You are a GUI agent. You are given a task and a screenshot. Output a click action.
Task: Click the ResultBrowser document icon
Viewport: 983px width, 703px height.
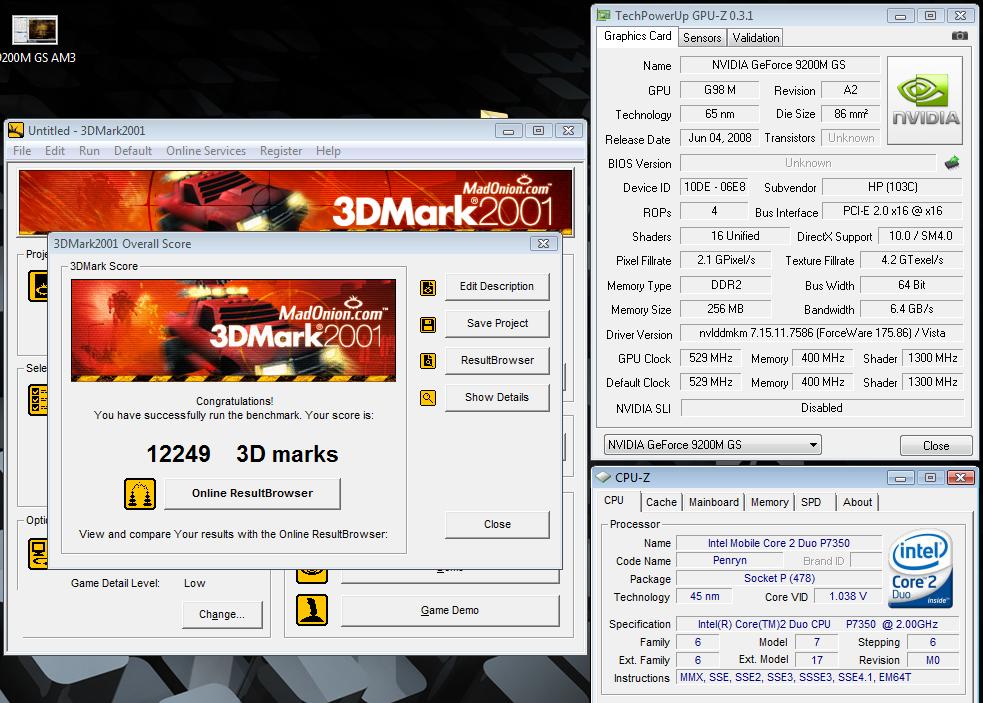coord(428,361)
